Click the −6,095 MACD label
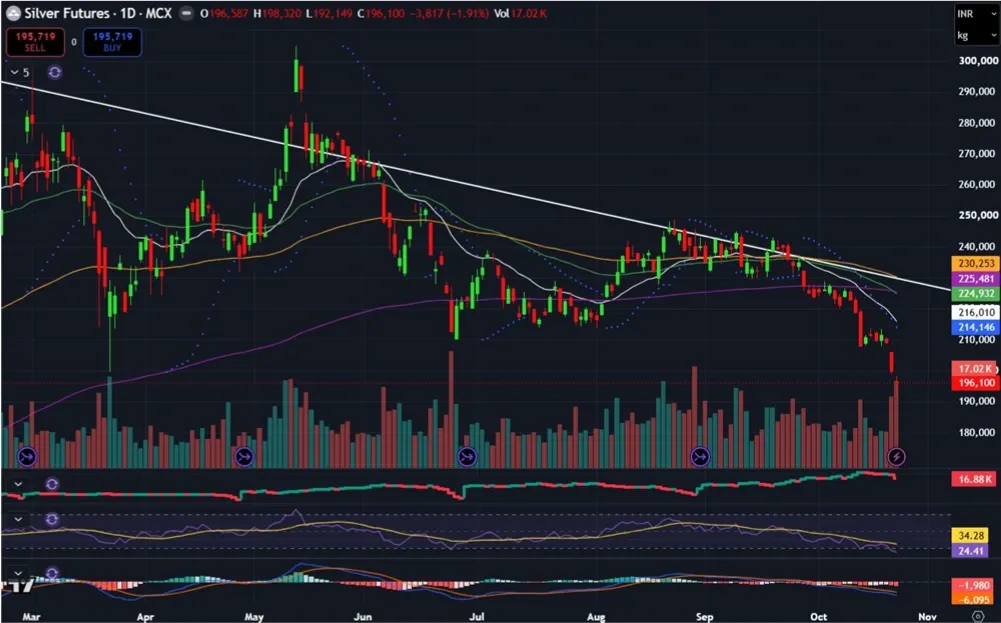 click(x=974, y=600)
